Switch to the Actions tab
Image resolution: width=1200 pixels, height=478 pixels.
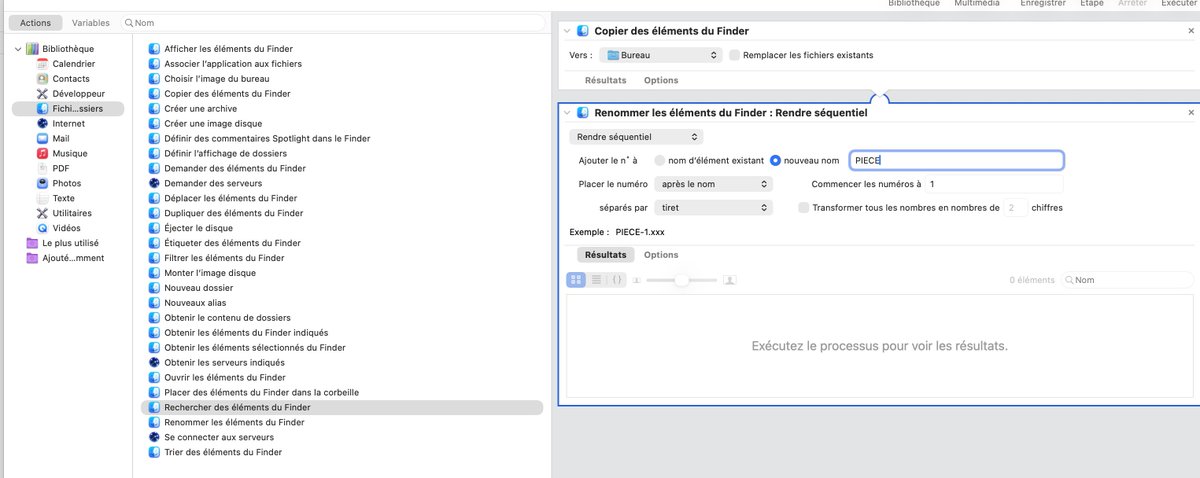[35, 22]
